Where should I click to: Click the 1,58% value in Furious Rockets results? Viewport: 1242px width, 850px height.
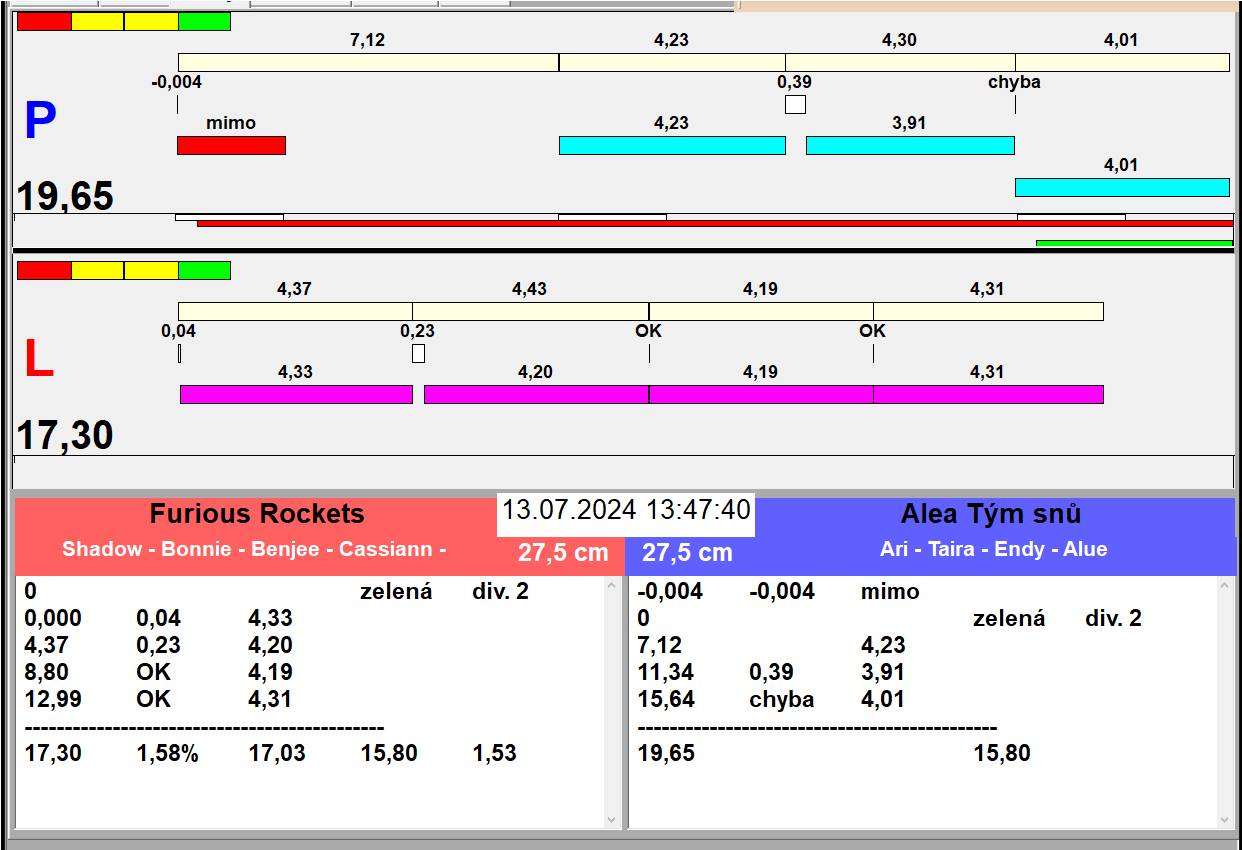click(x=167, y=753)
